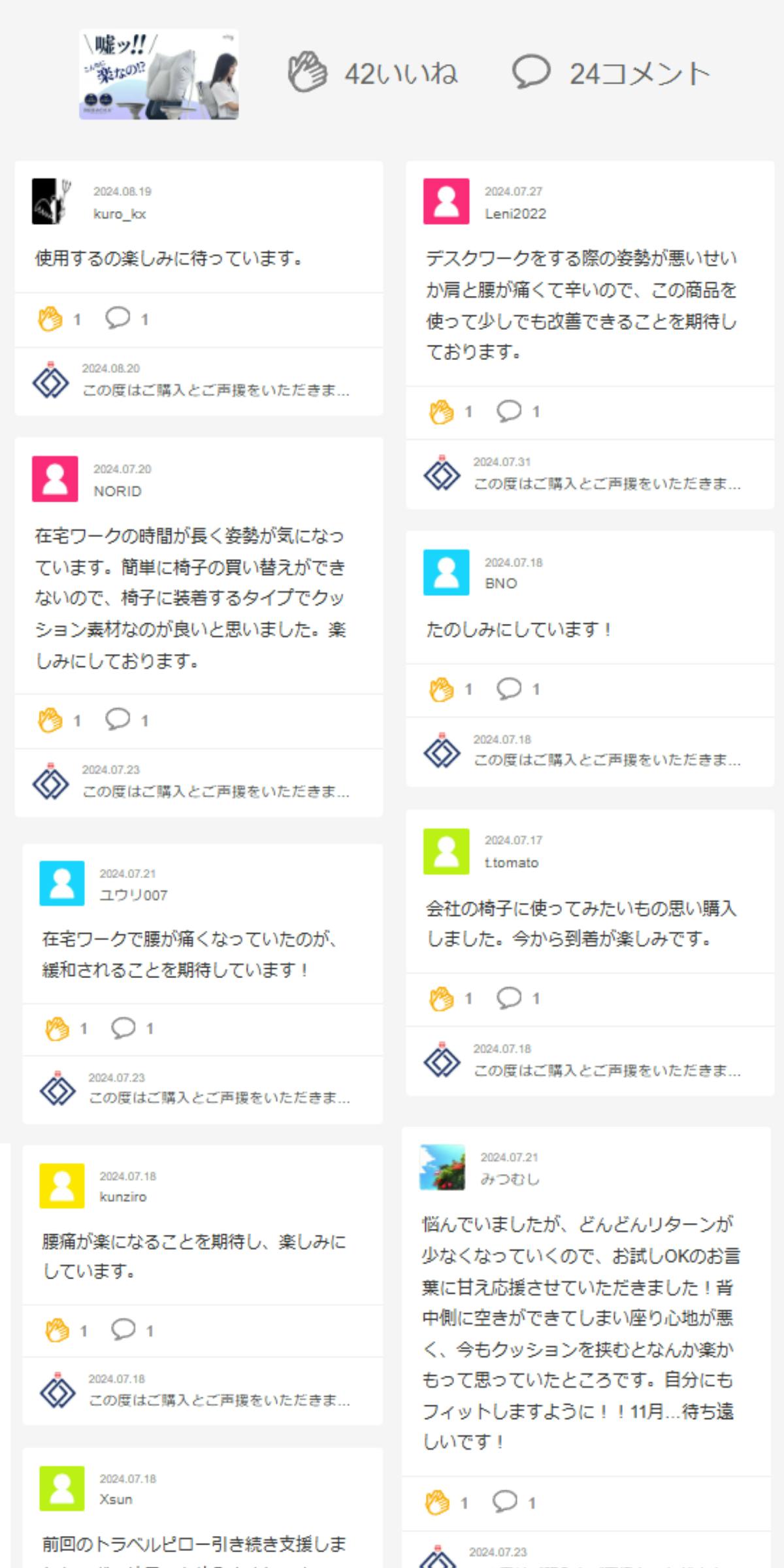Open the username link t.tomato

tap(512, 863)
